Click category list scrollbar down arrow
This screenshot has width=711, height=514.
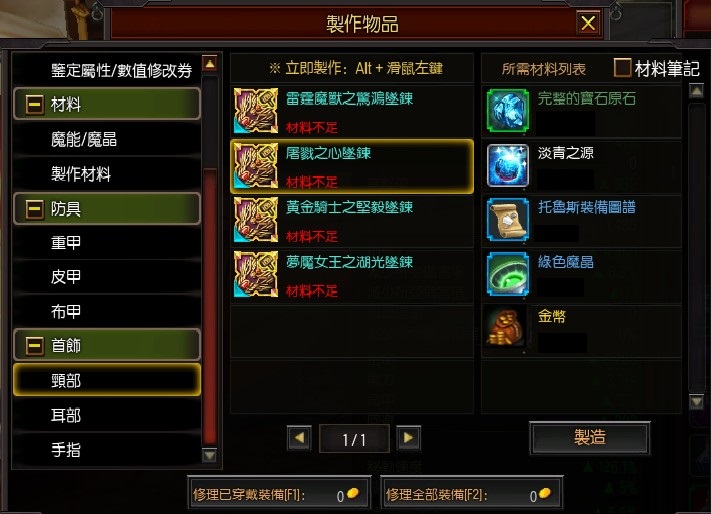click(209, 455)
